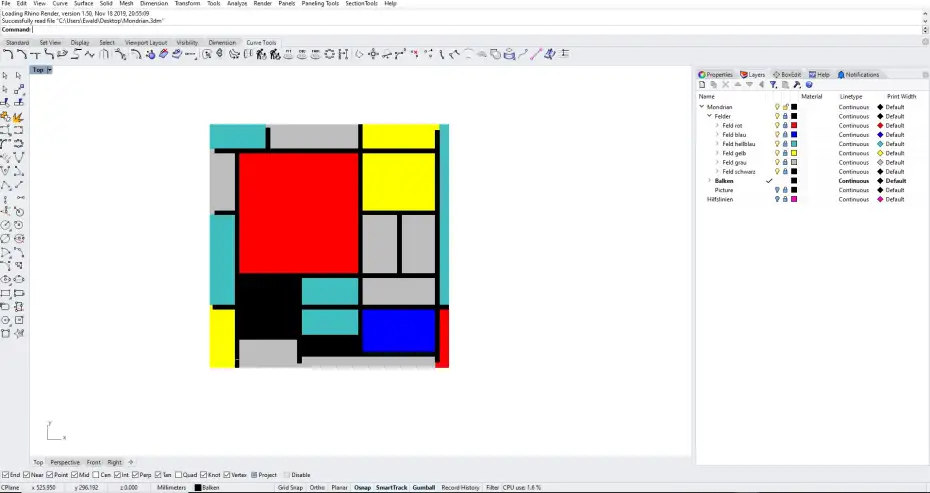The image size is (930, 493).
Task: Toggle Gumball in status bar
Action: pyautogui.click(x=423, y=488)
